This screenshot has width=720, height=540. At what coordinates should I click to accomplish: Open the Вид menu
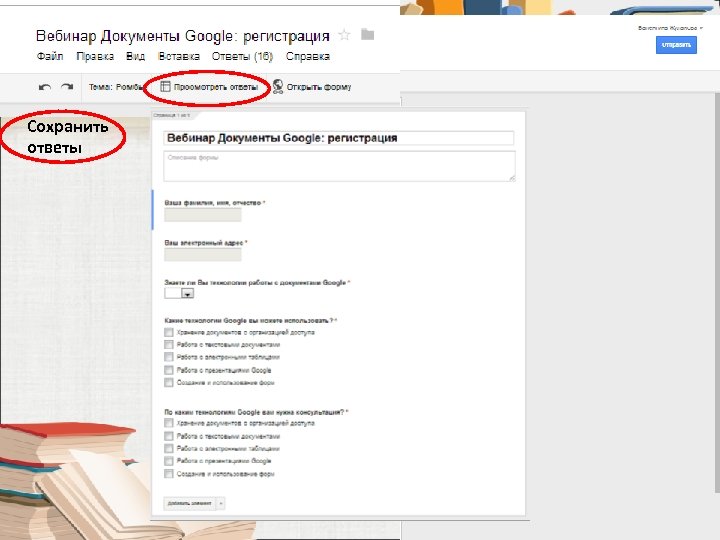[135, 56]
